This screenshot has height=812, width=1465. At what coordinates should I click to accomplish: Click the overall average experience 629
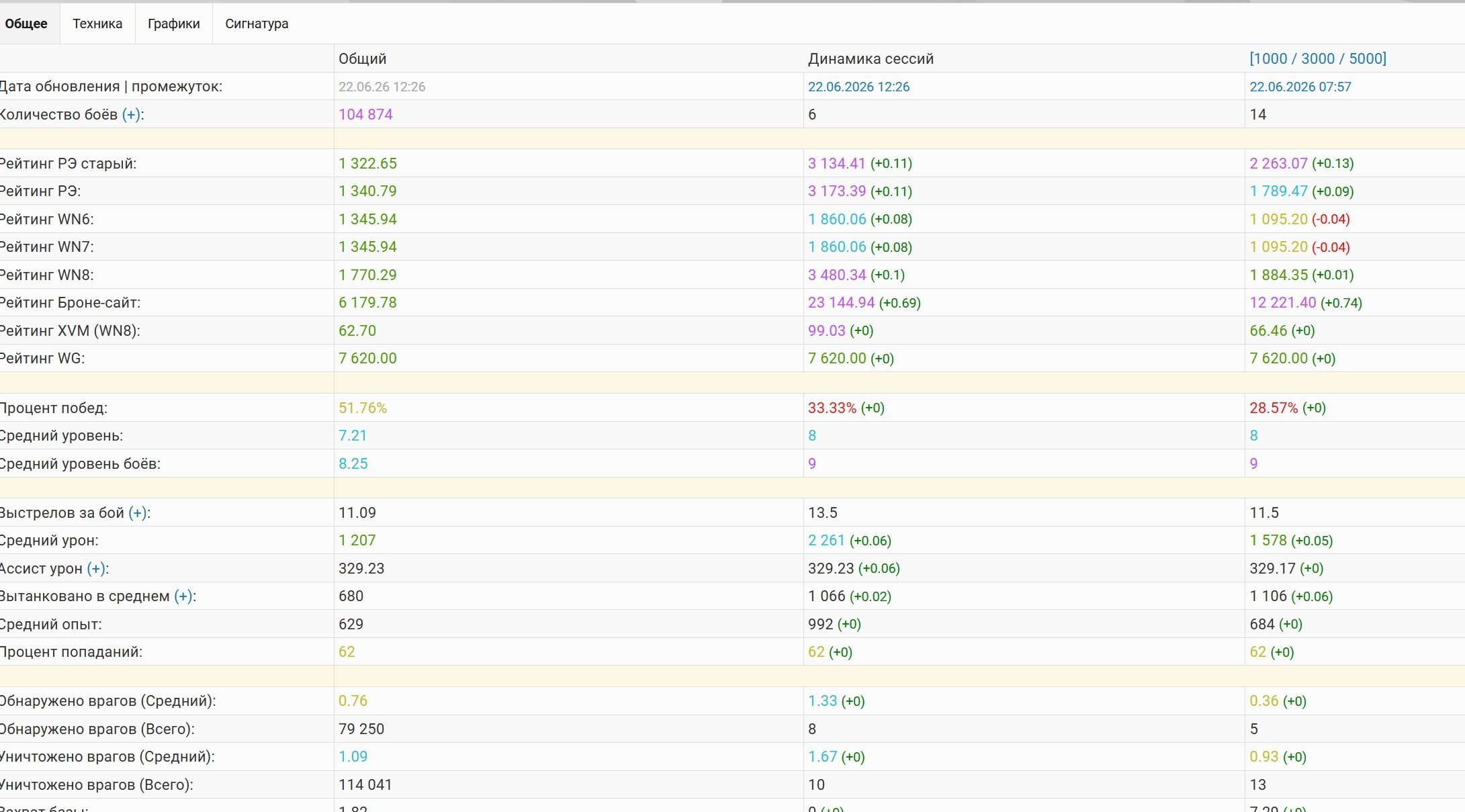[351, 625]
